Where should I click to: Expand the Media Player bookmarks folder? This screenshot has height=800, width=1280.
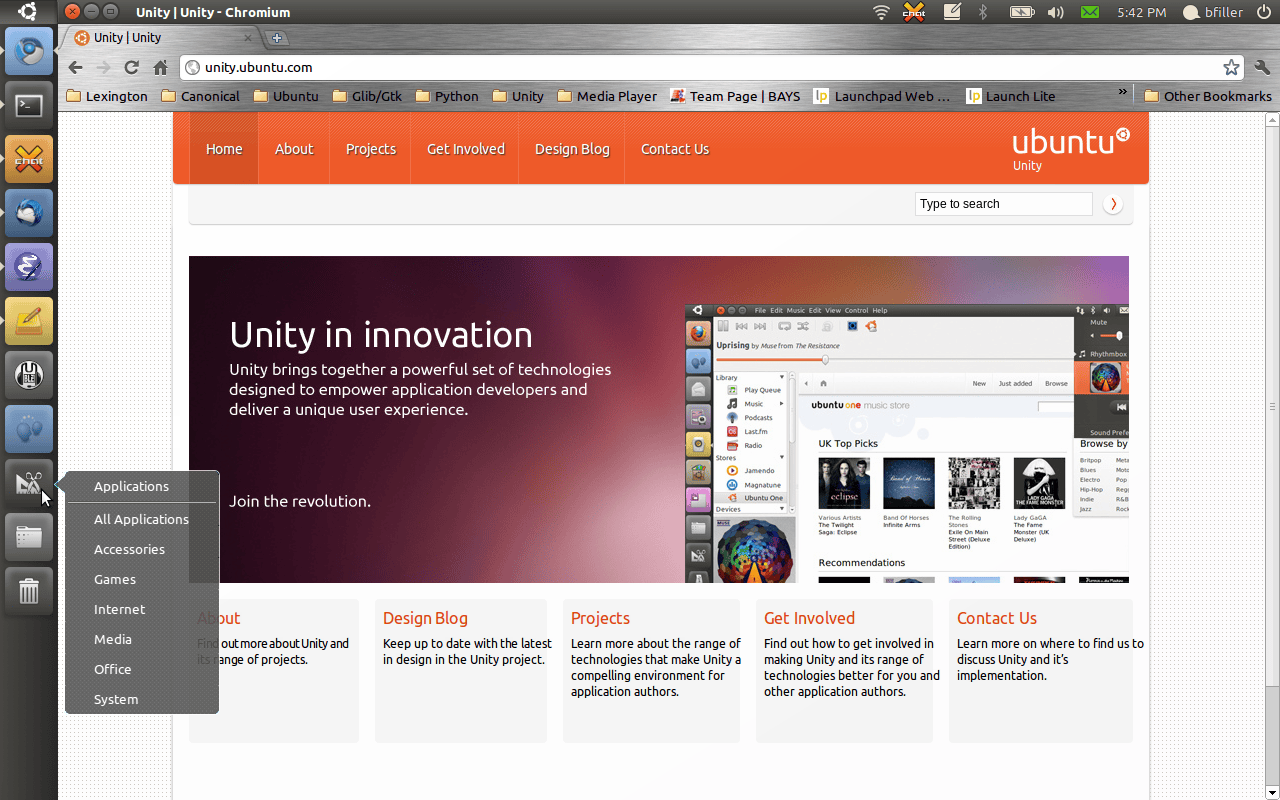click(607, 96)
